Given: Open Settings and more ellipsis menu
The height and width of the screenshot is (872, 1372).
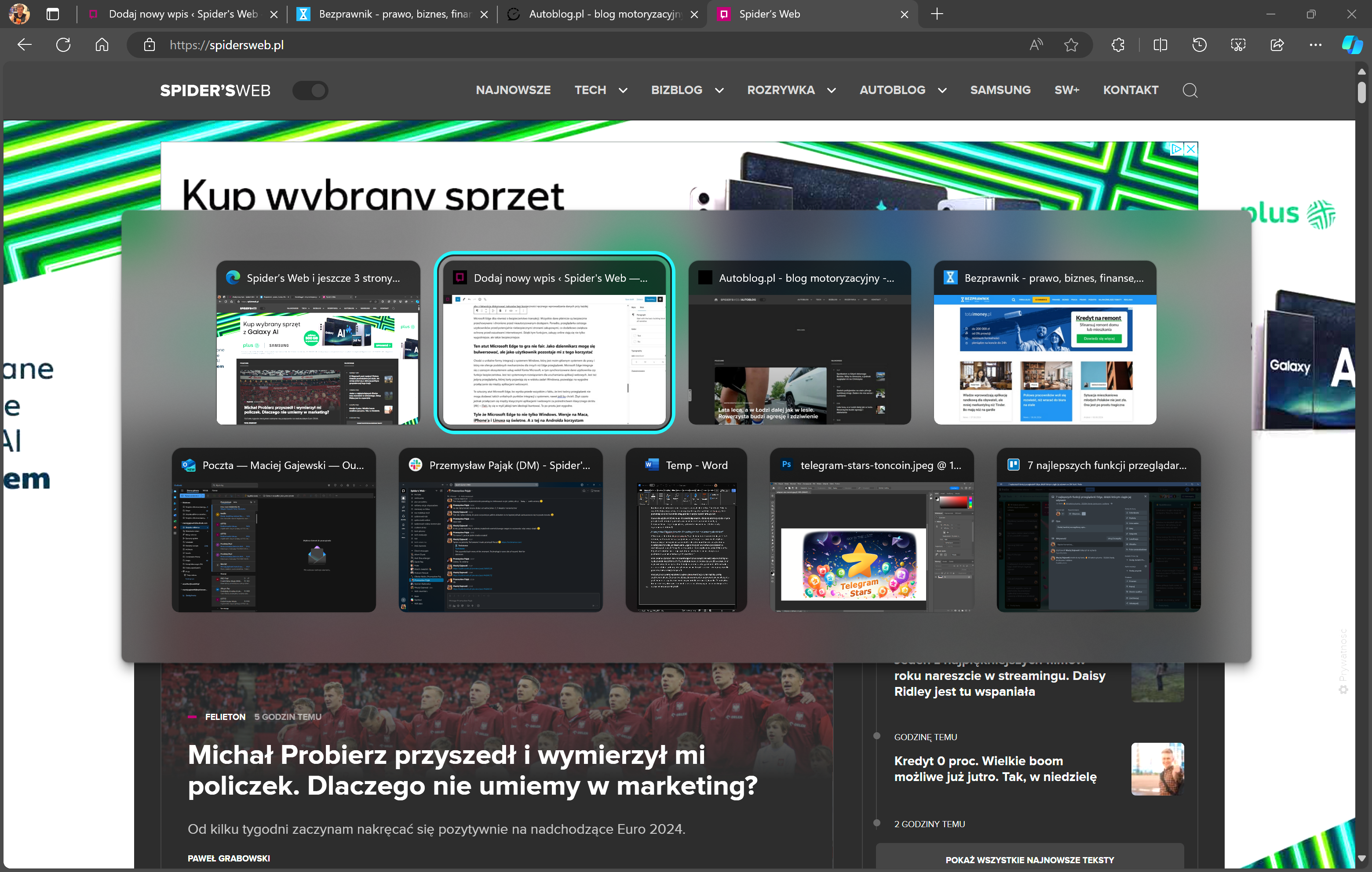Looking at the screenshot, I should click(x=1316, y=45).
